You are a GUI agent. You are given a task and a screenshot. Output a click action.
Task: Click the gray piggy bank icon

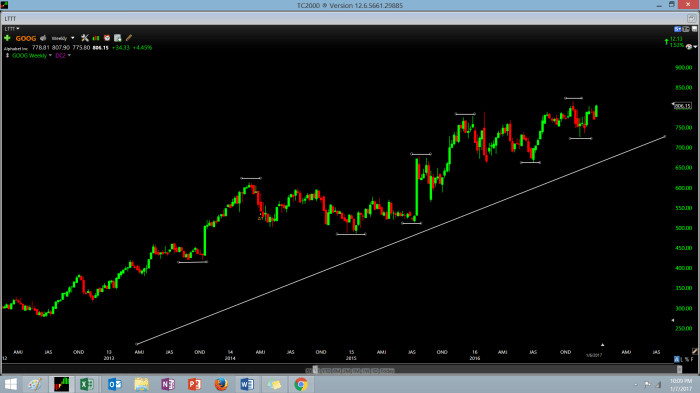(x=43, y=38)
